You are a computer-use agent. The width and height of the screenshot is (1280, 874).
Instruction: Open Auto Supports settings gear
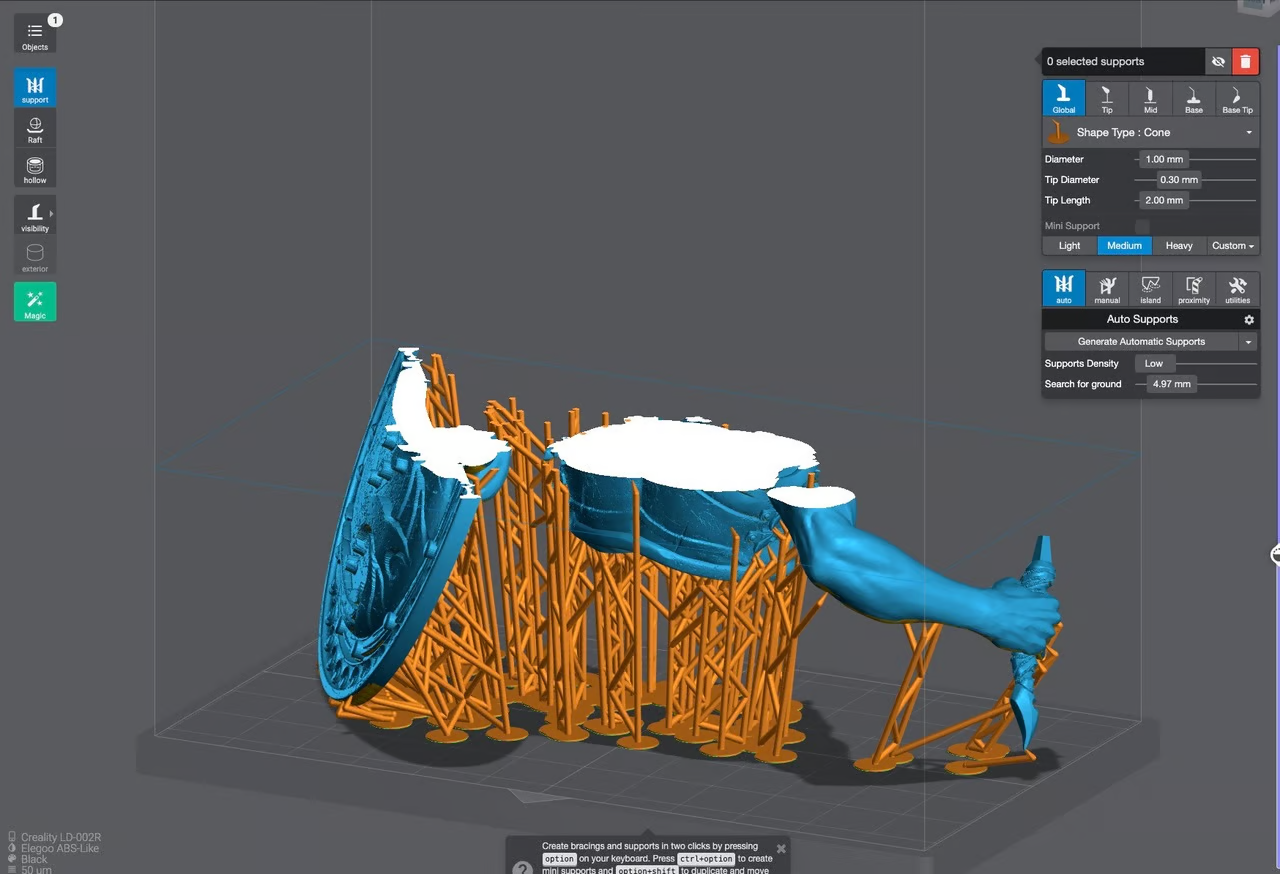click(x=1248, y=320)
